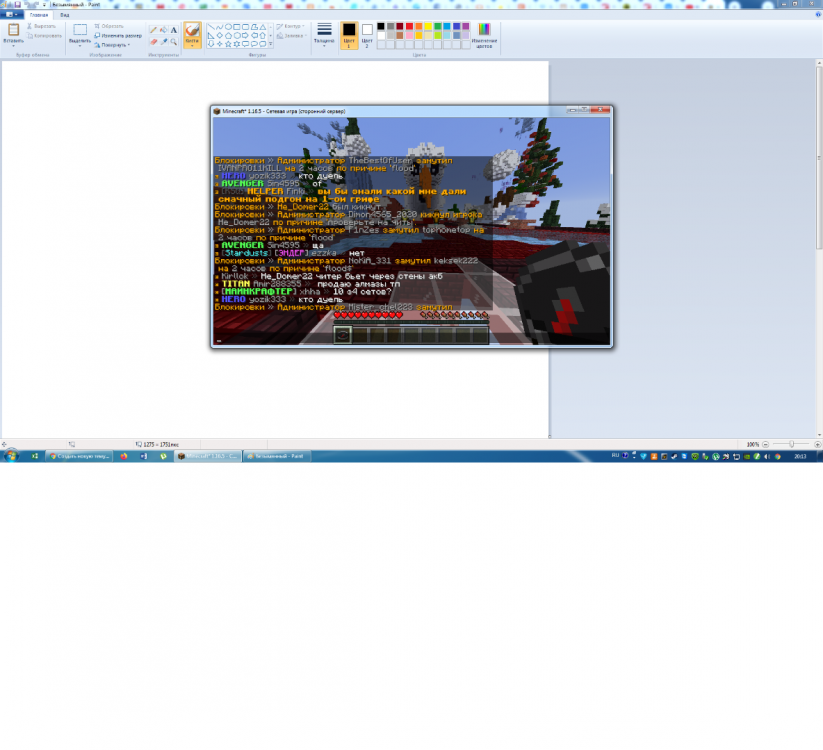Click the Select (Выделить) rectangle icon
The image size is (823, 750).
pyautogui.click(x=80, y=29)
